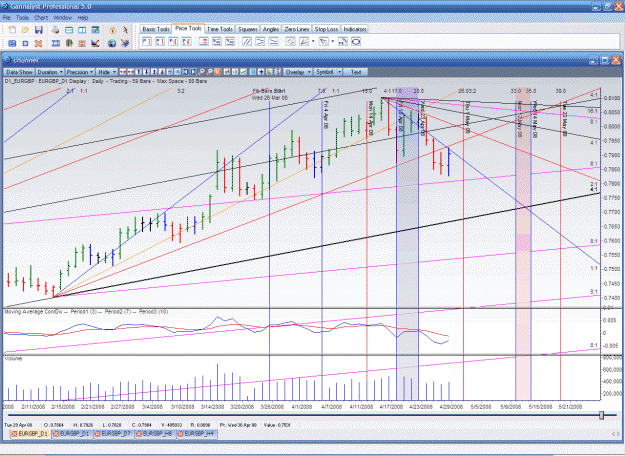Open the Overlay dropdown
Screen dimensions: 625x456
tap(297, 72)
